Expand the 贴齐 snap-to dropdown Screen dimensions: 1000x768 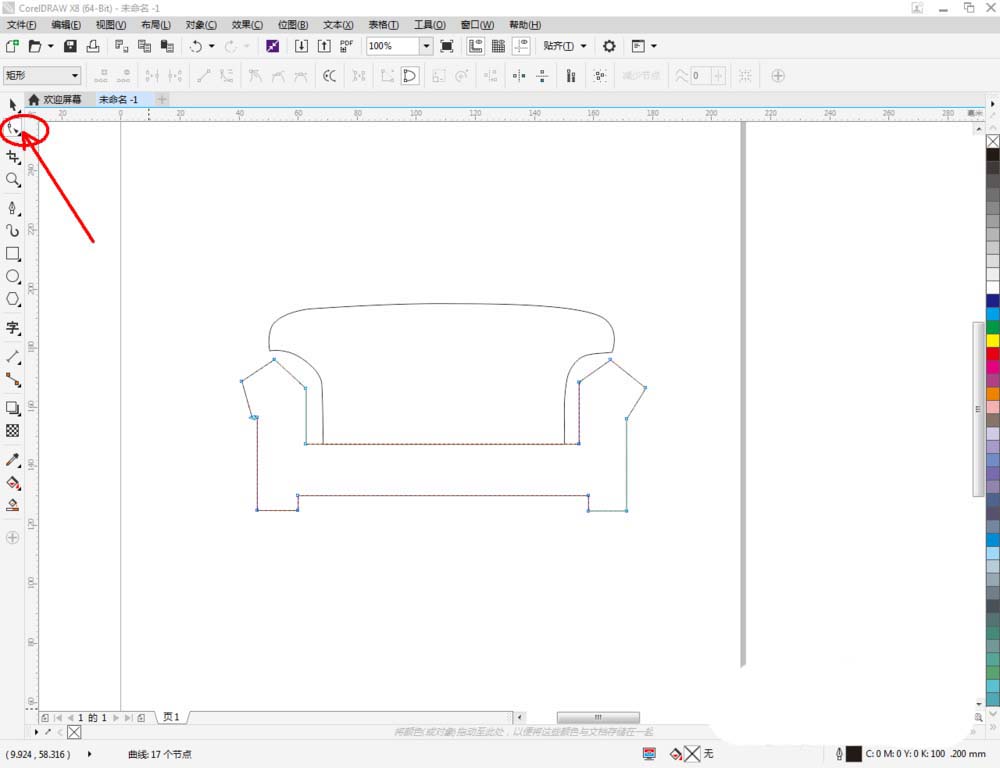(x=582, y=46)
